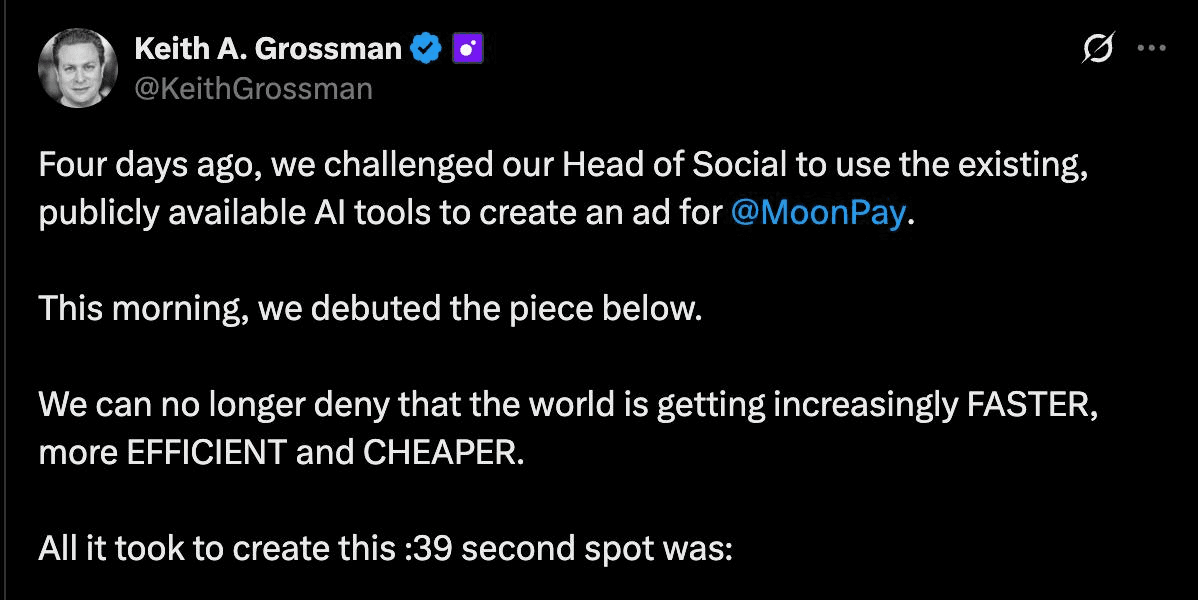The height and width of the screenshot is (600, 1198).
Task: Click the word CHEAPER in the post
Action: [x=443, y=453]
